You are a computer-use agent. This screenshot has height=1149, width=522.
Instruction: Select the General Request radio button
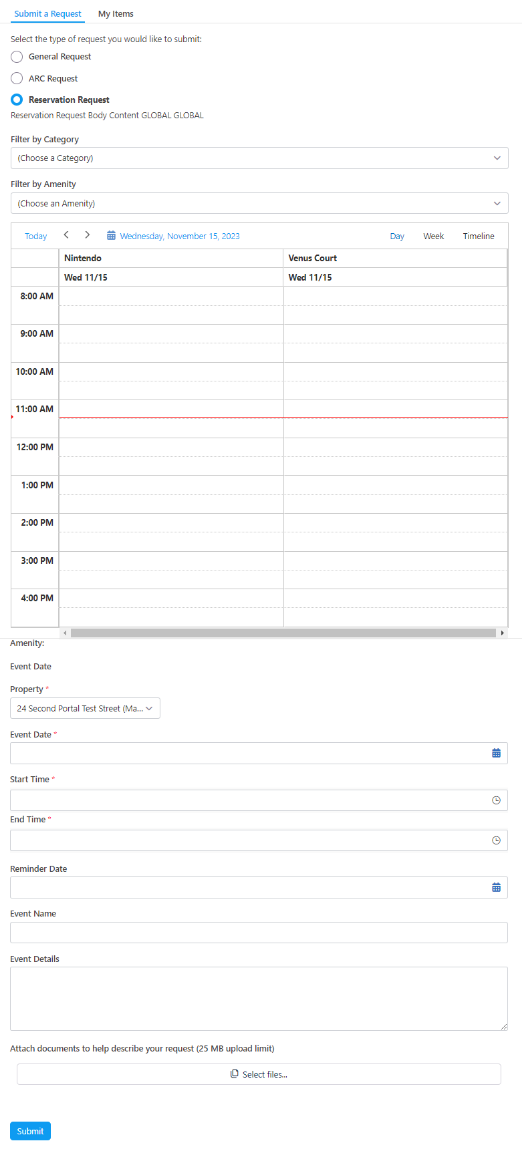[17, 56]
